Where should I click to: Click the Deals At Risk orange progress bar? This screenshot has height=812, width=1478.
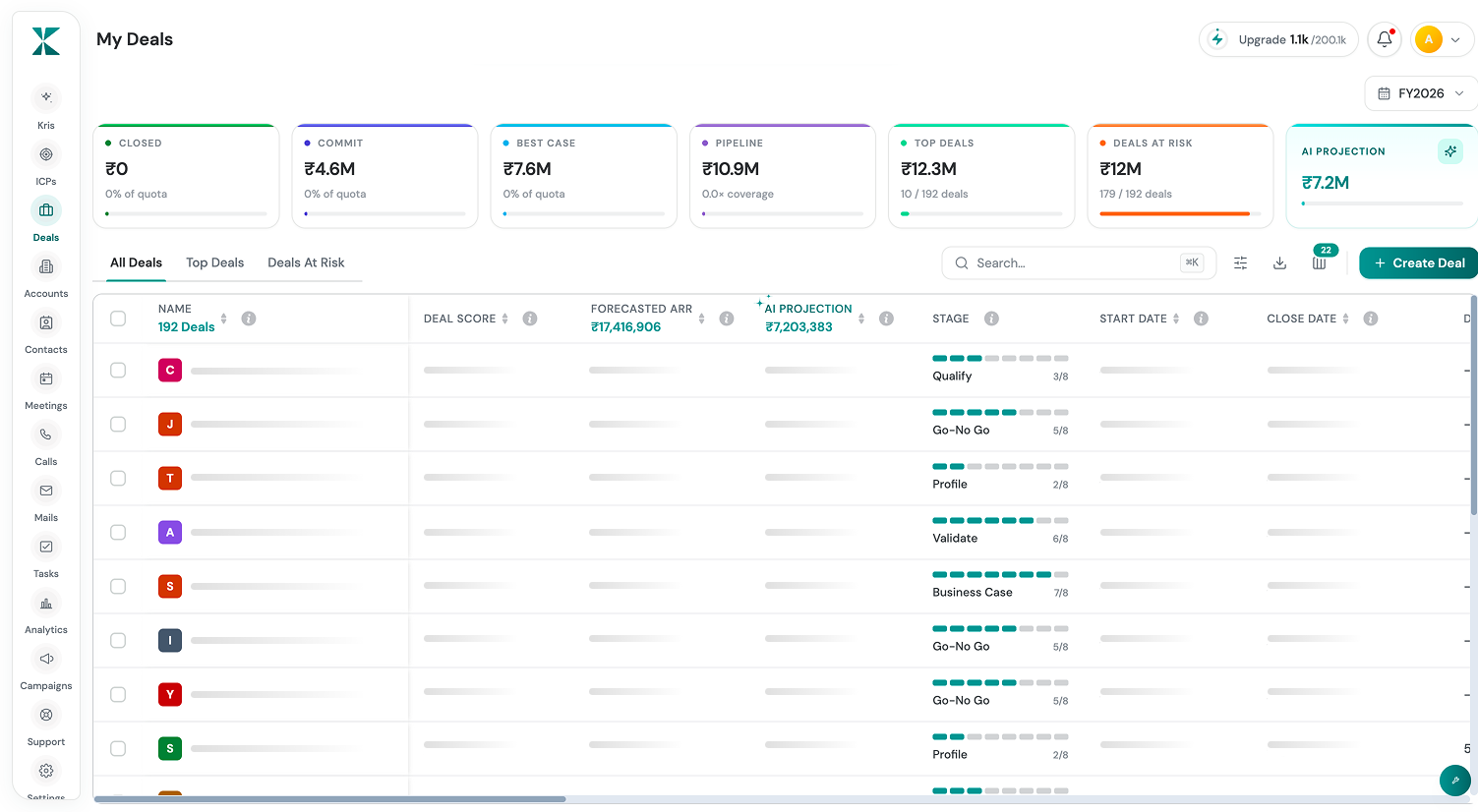(1180, 213)
